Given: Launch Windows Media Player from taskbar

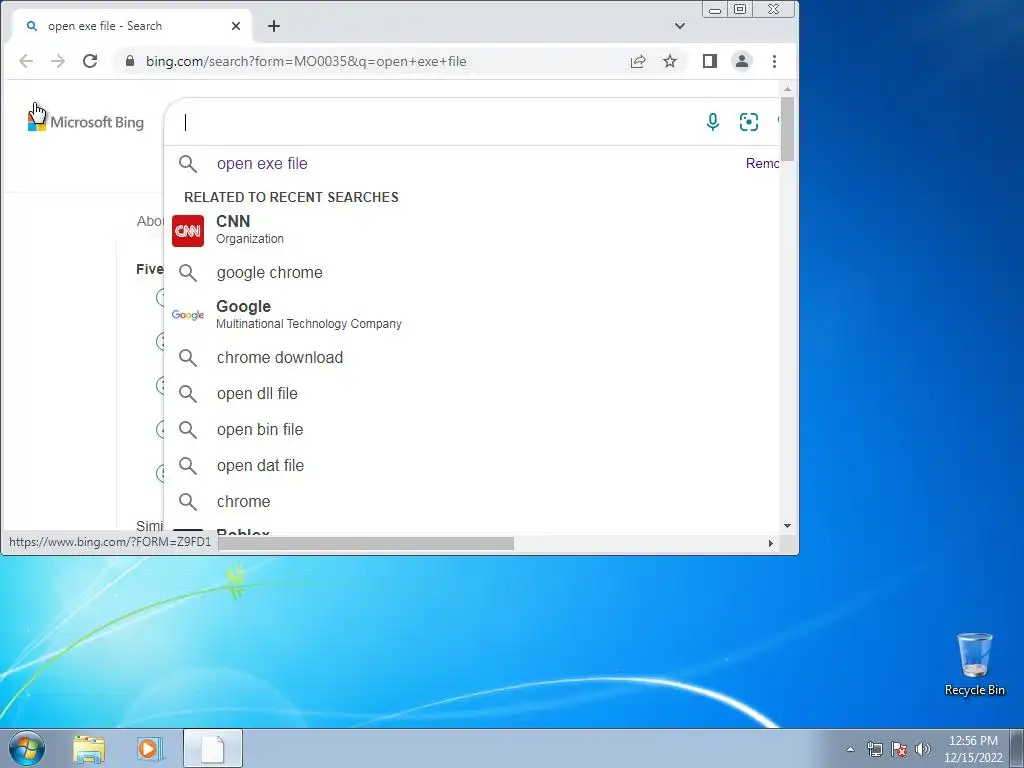Looking at the screenshot, I should pyautogui.click(x=150, y=748).
